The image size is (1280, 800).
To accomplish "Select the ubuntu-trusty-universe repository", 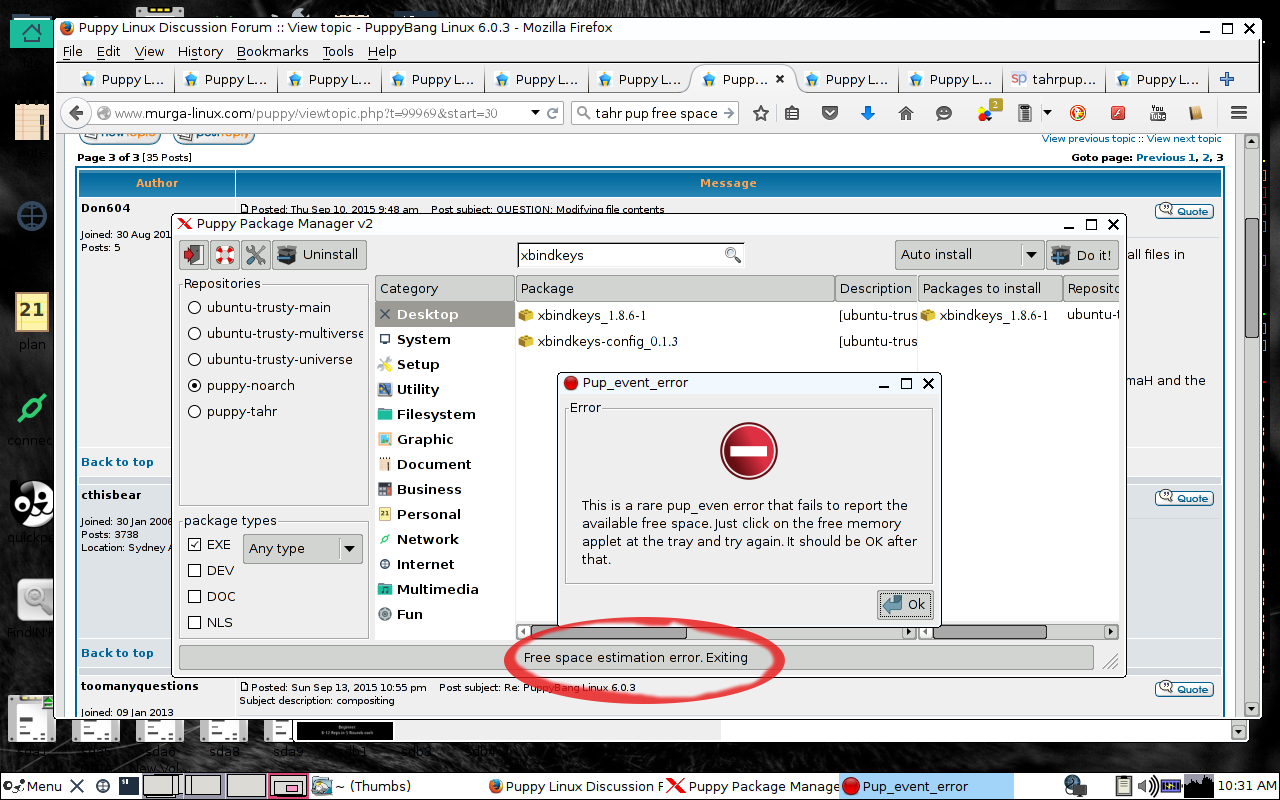I will pos(270,360).
